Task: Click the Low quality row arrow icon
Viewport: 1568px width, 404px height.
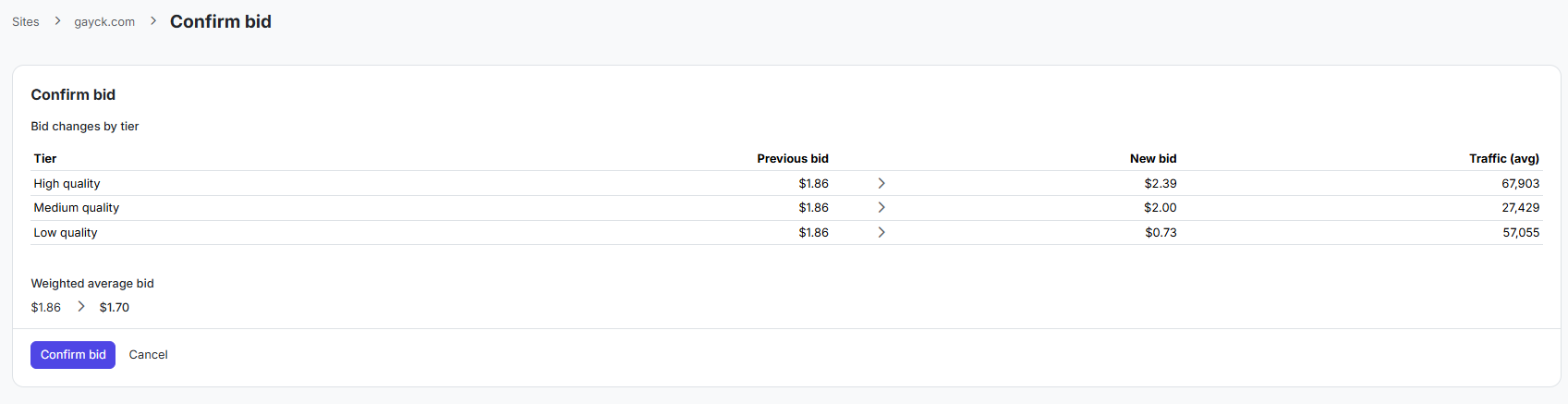Action: point(881,232)
